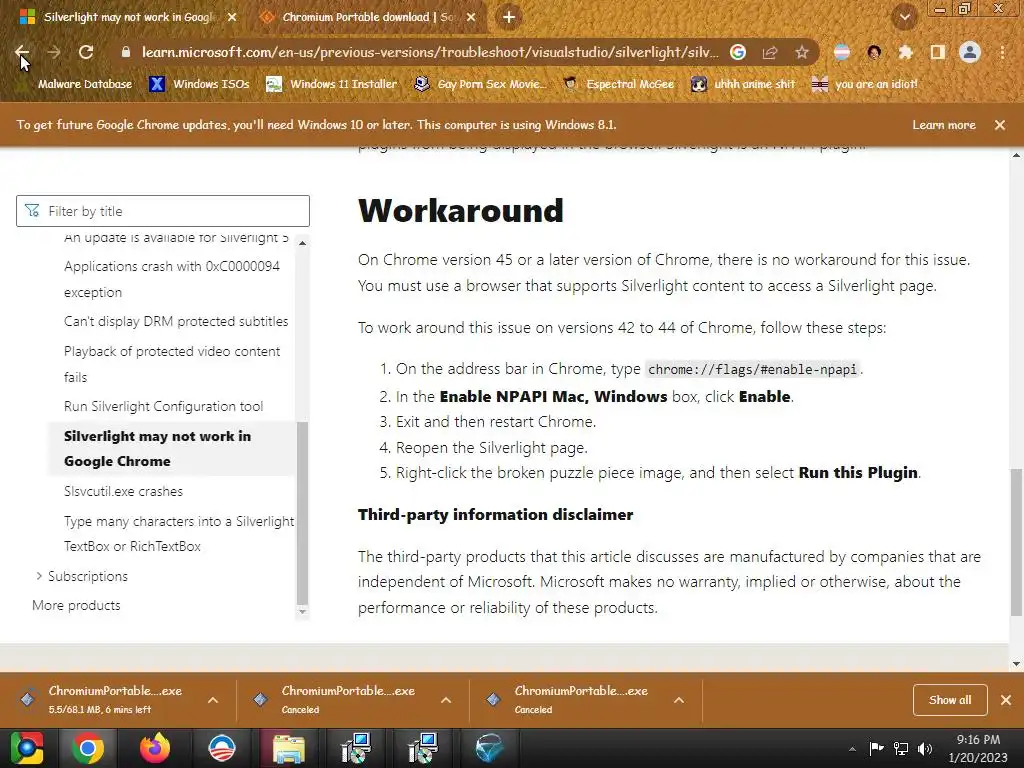Screen dimensions: 1024x768
Task: Close the Chromium Portable download tab
Action: pos(471,17)
